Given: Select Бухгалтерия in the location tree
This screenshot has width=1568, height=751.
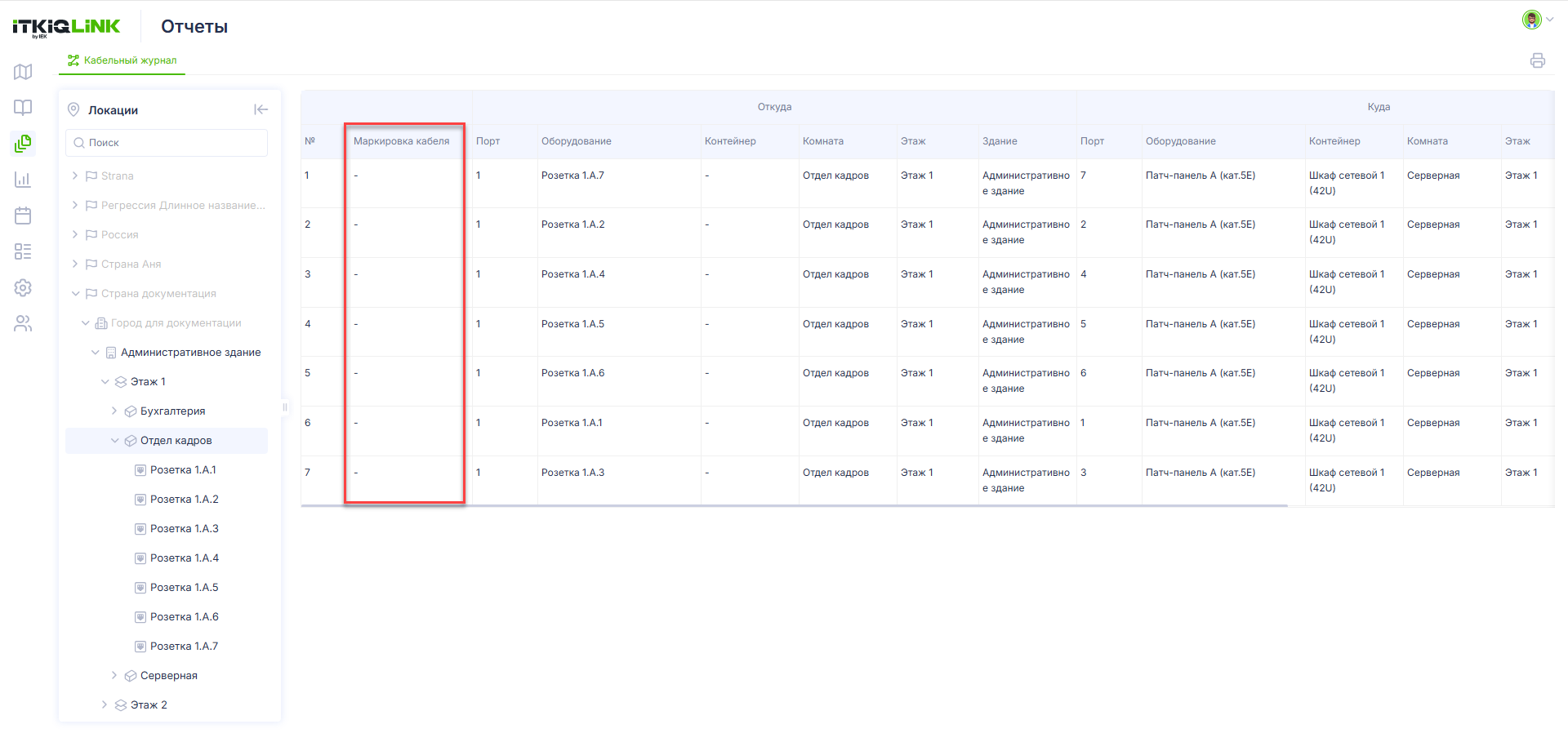Looking at the screenshot, I should pyautogui.click(x=172, y=411).
